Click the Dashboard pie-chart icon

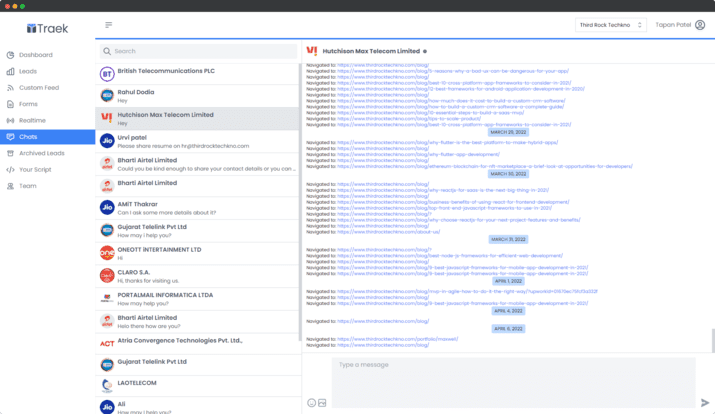10,55
